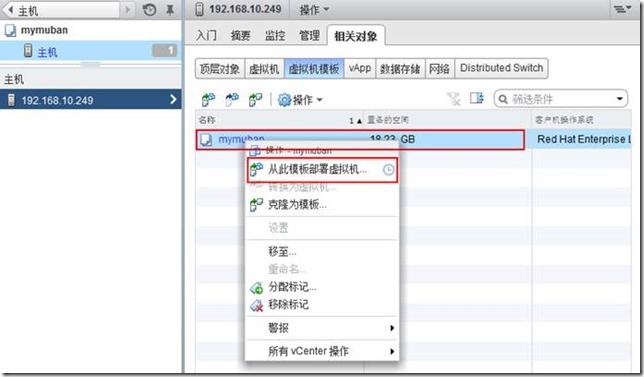
Task: Switch to the 摘要 tab
Action: [240, 35]
